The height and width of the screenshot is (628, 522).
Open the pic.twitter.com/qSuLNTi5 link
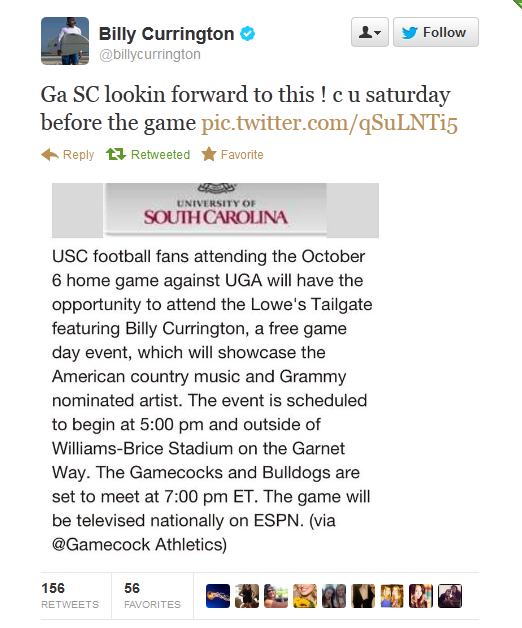point(329,123)
